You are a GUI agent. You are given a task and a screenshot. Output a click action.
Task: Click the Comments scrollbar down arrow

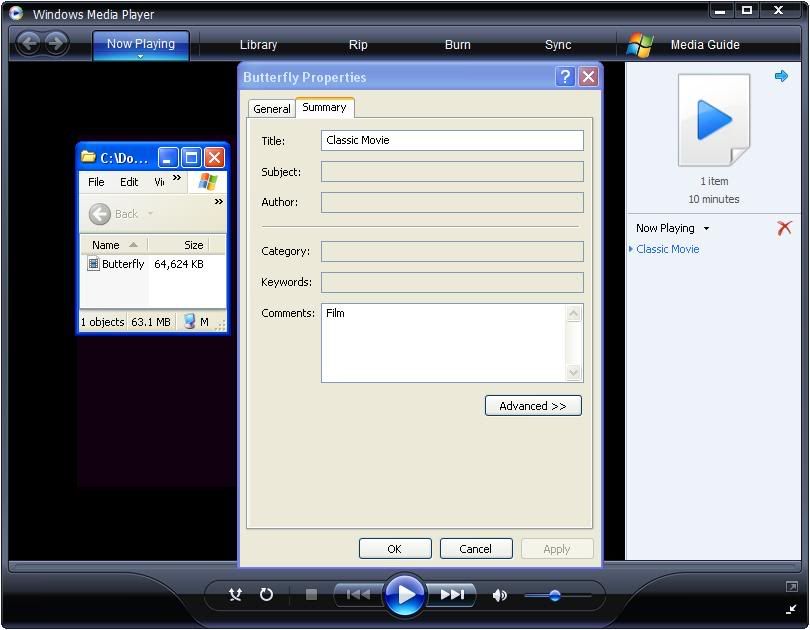[574, 372]
